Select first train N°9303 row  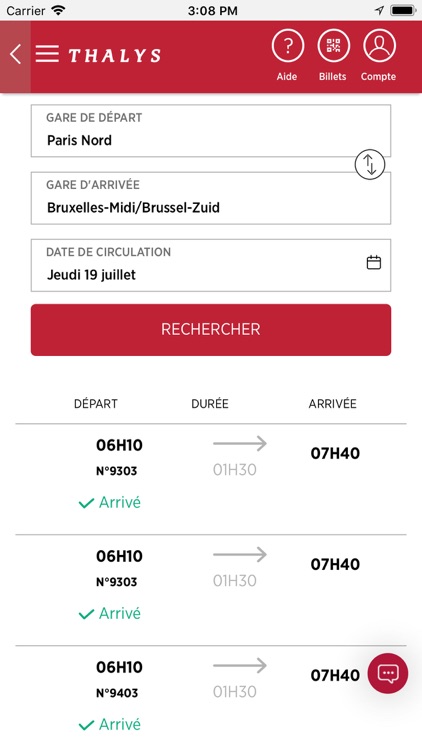[211, 479]
